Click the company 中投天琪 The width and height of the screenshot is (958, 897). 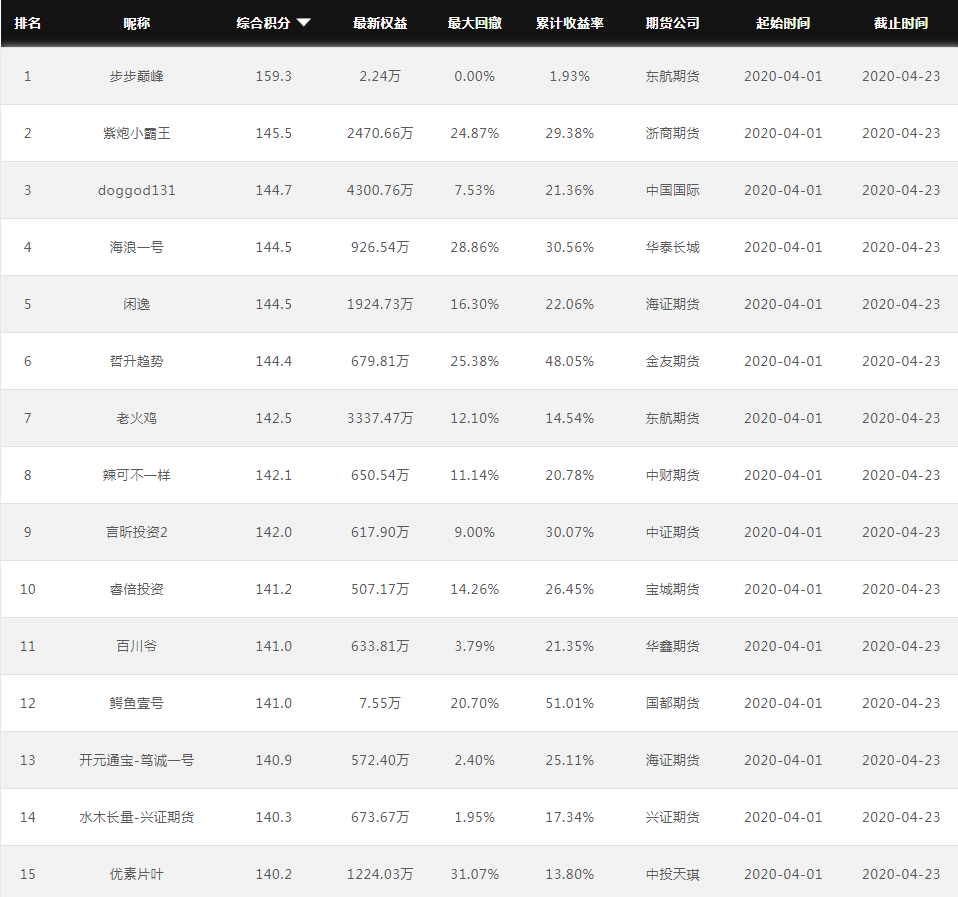coord(673,874)
